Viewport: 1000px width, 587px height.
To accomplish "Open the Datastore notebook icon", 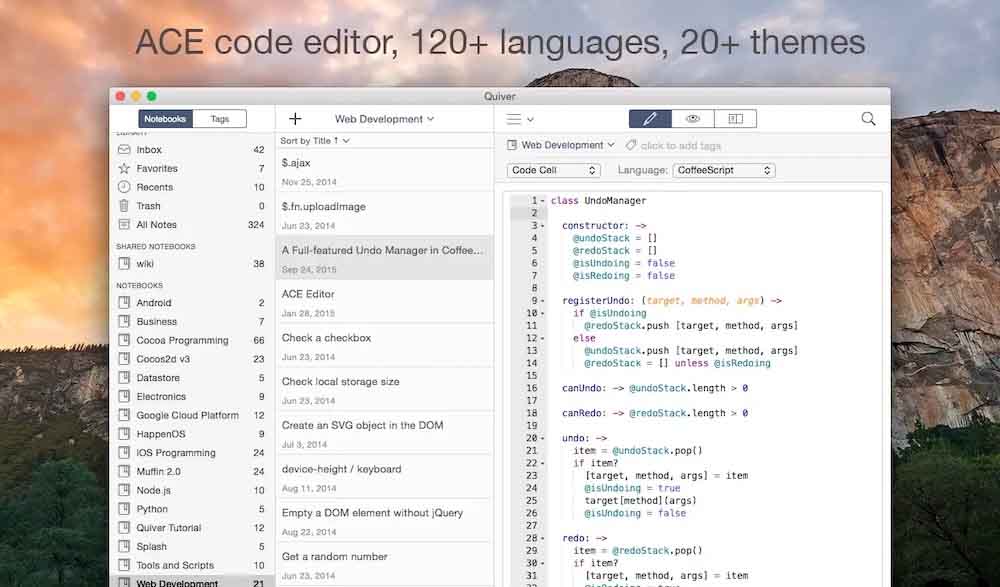I will pos(124,378).
